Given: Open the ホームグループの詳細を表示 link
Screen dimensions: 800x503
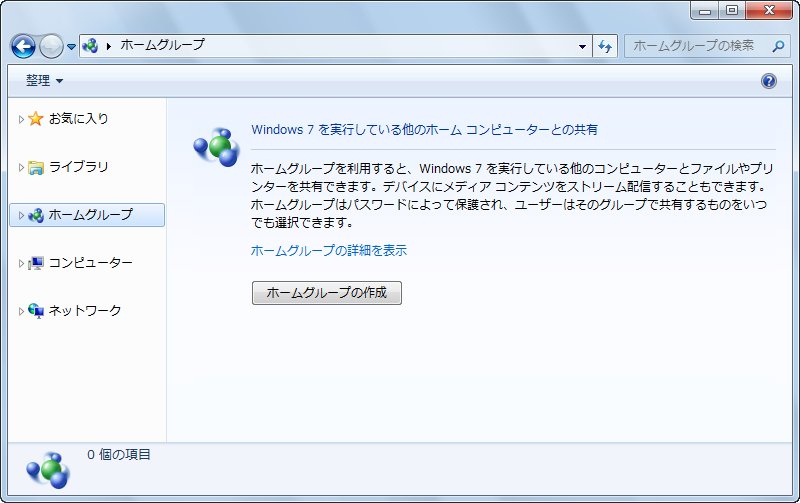Looking at the screenshot, I should tap(329, 250).
